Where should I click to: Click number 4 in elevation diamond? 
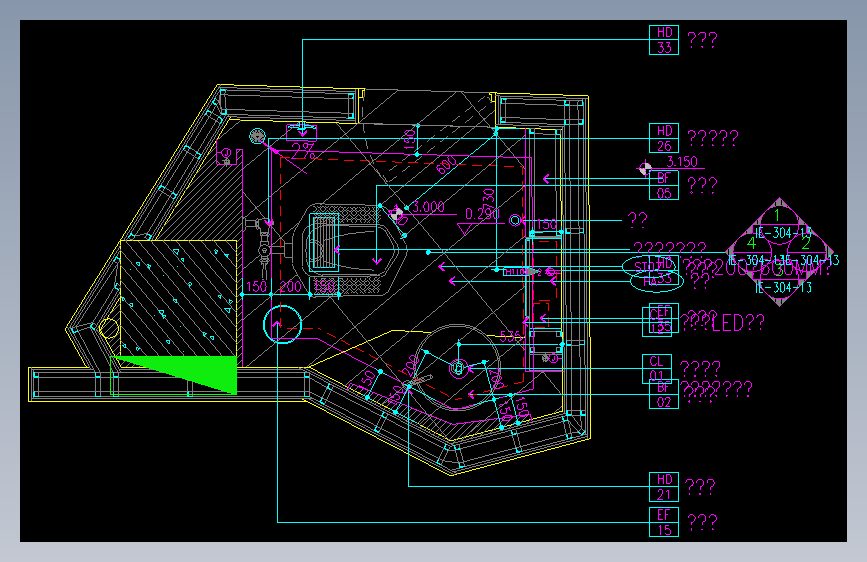[x=751, y=243]
